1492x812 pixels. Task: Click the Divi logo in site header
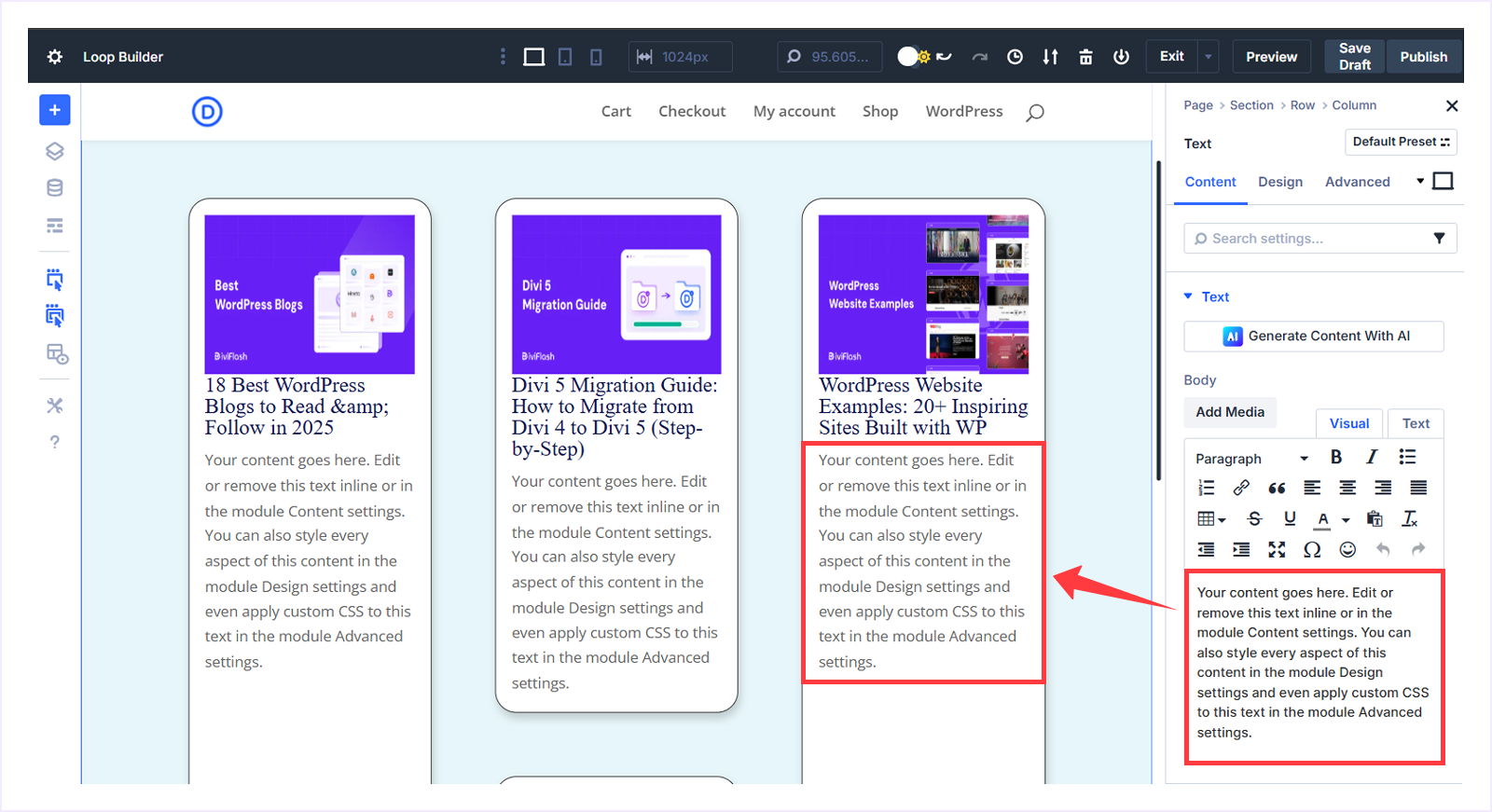coord(207,112)
